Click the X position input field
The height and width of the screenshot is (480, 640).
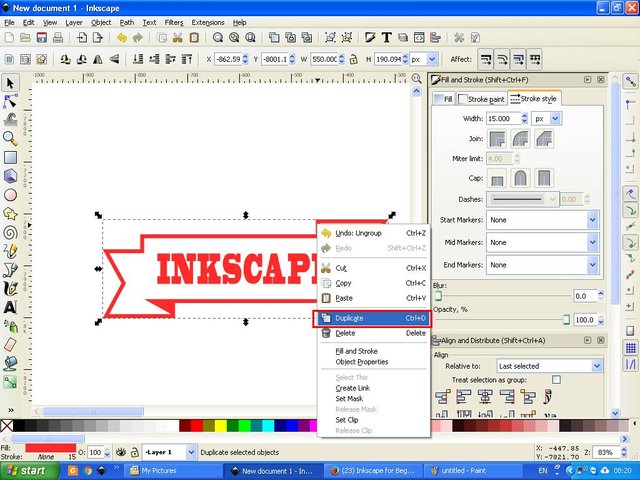pyautogui.click(x=228, y=60)
